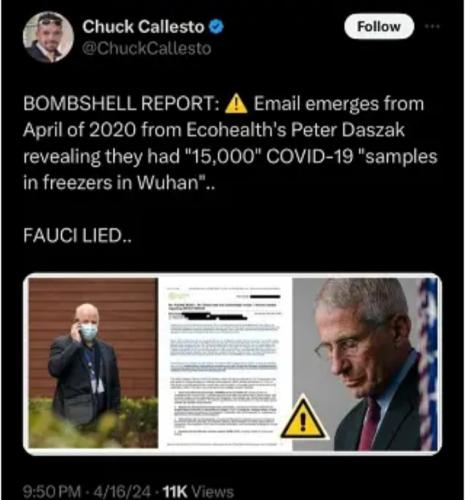Open Chuck Callesto's profile avatar

48,37
